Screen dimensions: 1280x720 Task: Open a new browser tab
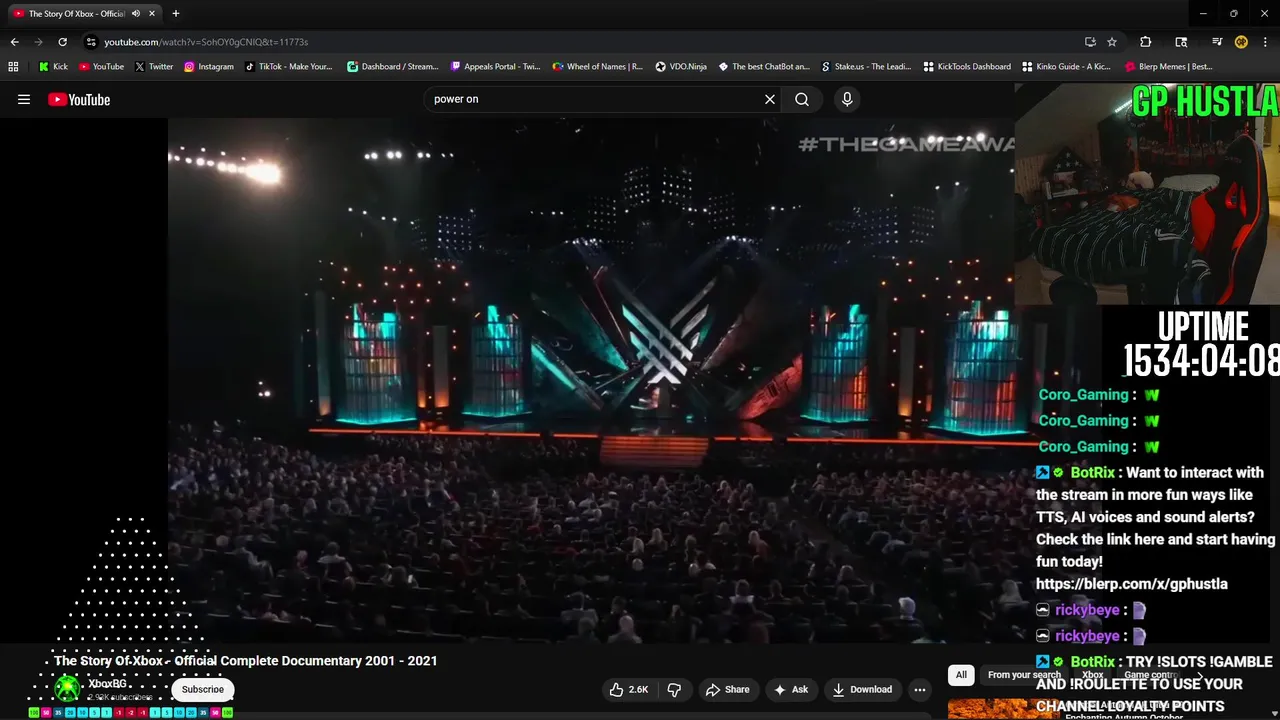(176, 14)
